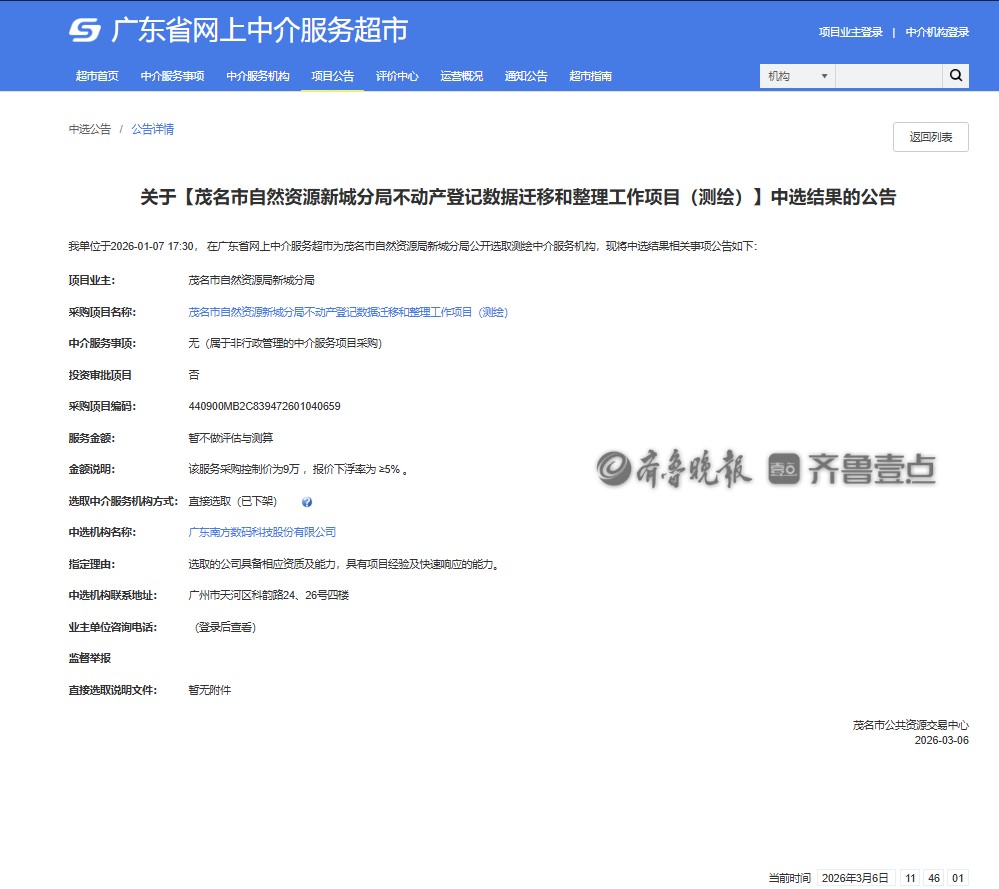Click the blue help question mark icon
The height and width of the screenshot is (889, 999).
[307, 502]
